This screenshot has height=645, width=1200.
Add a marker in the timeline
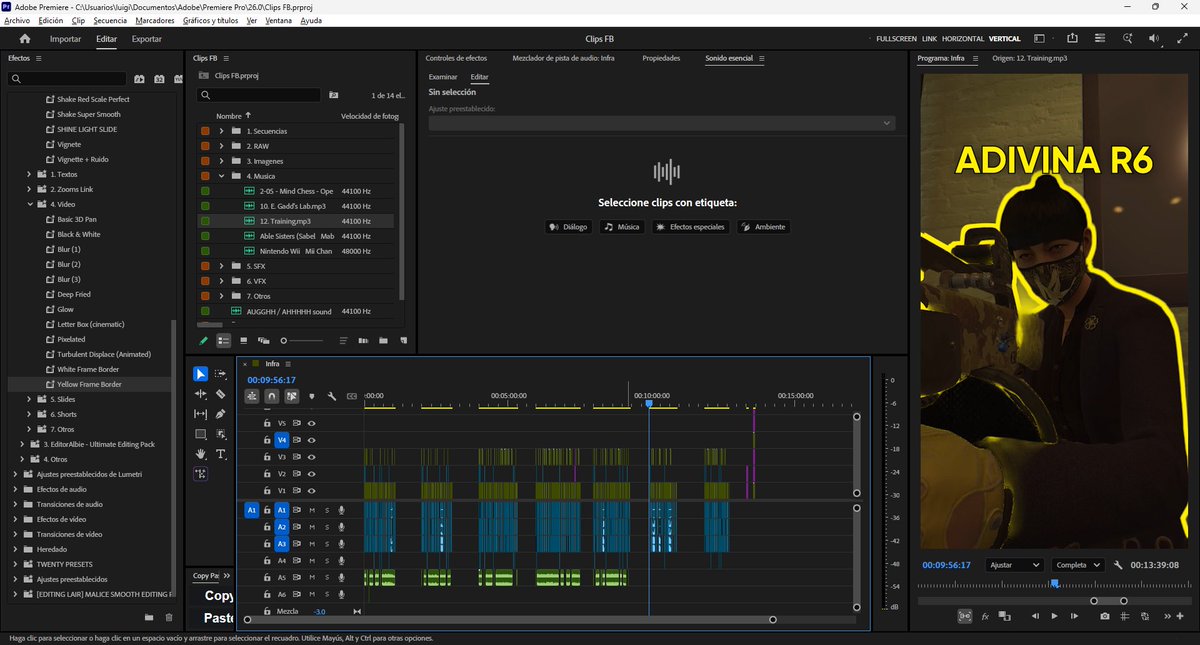click(x=311, y=396)
